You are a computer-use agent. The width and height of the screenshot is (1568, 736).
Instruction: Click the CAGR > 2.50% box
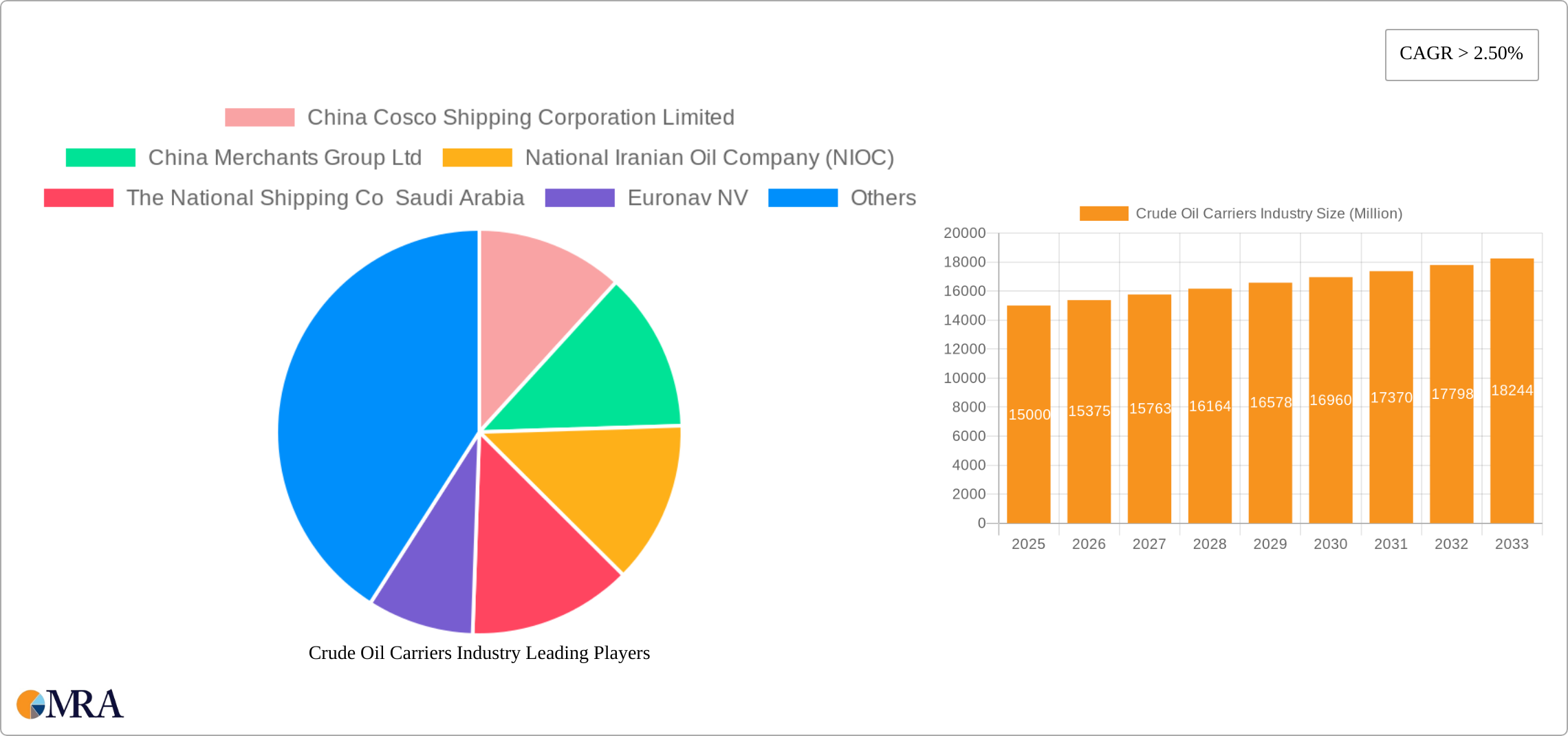click(1461, 54)
